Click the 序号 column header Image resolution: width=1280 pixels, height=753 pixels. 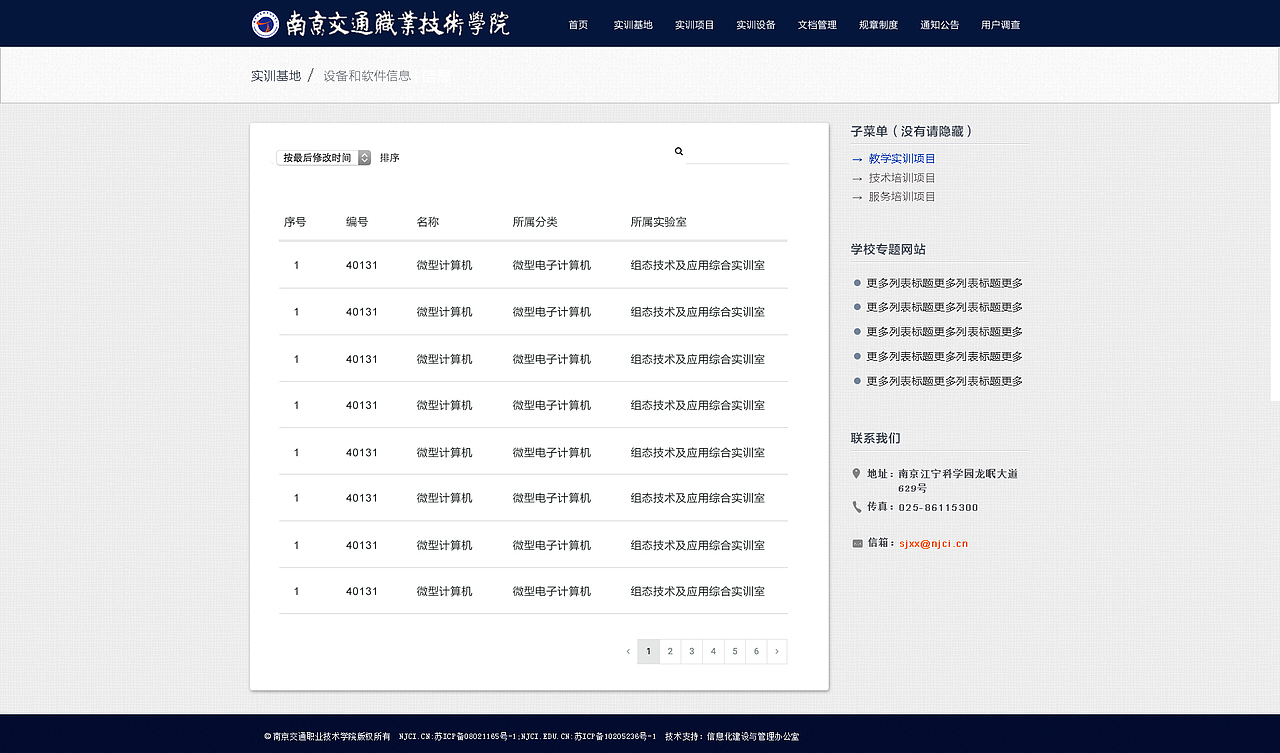[x=295, y=222]
